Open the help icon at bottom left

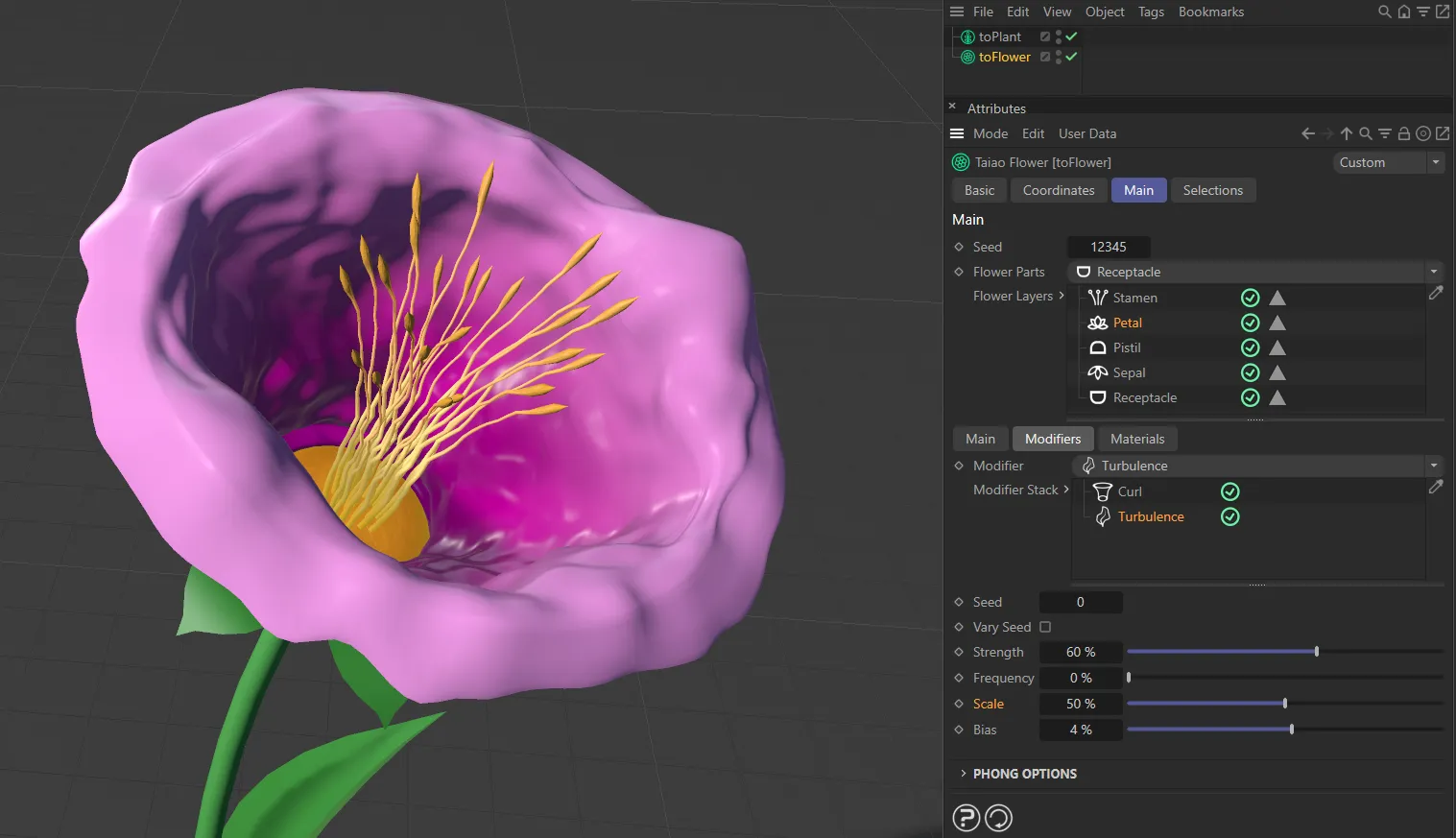[966, 817]
